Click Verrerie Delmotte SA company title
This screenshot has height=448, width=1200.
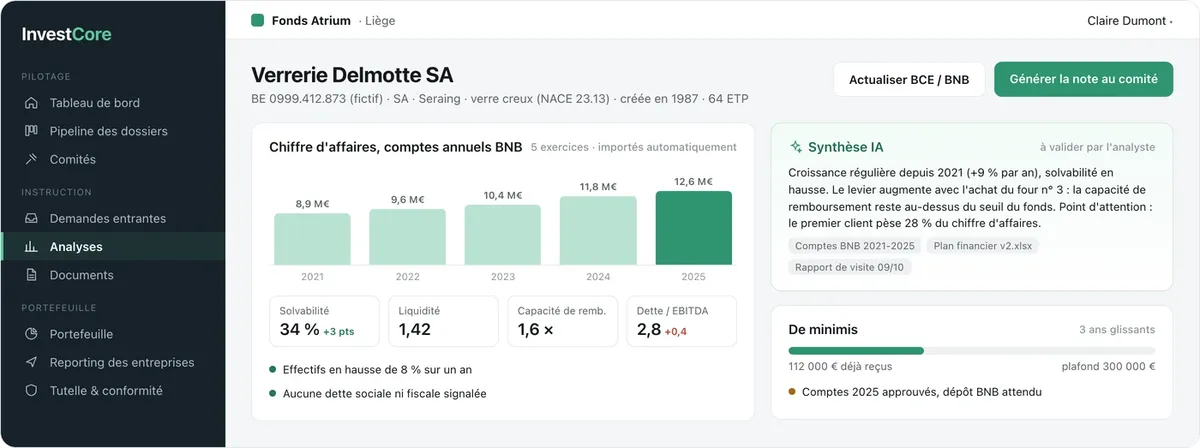click(352, 75)
